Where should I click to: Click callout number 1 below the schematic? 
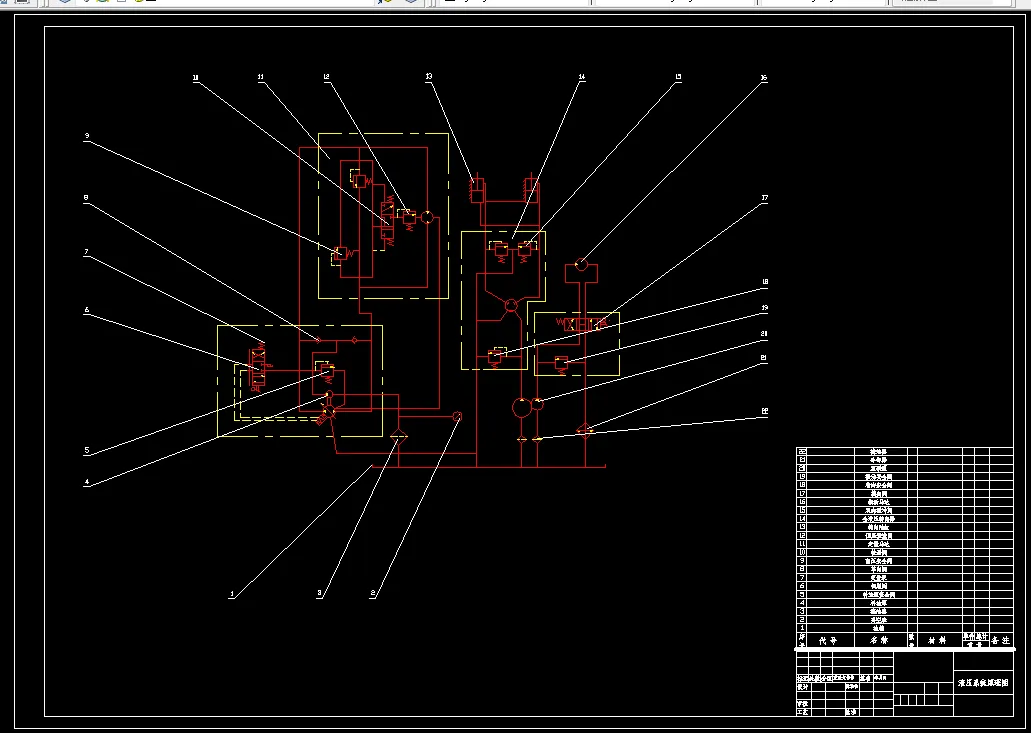tap(231, 594)
